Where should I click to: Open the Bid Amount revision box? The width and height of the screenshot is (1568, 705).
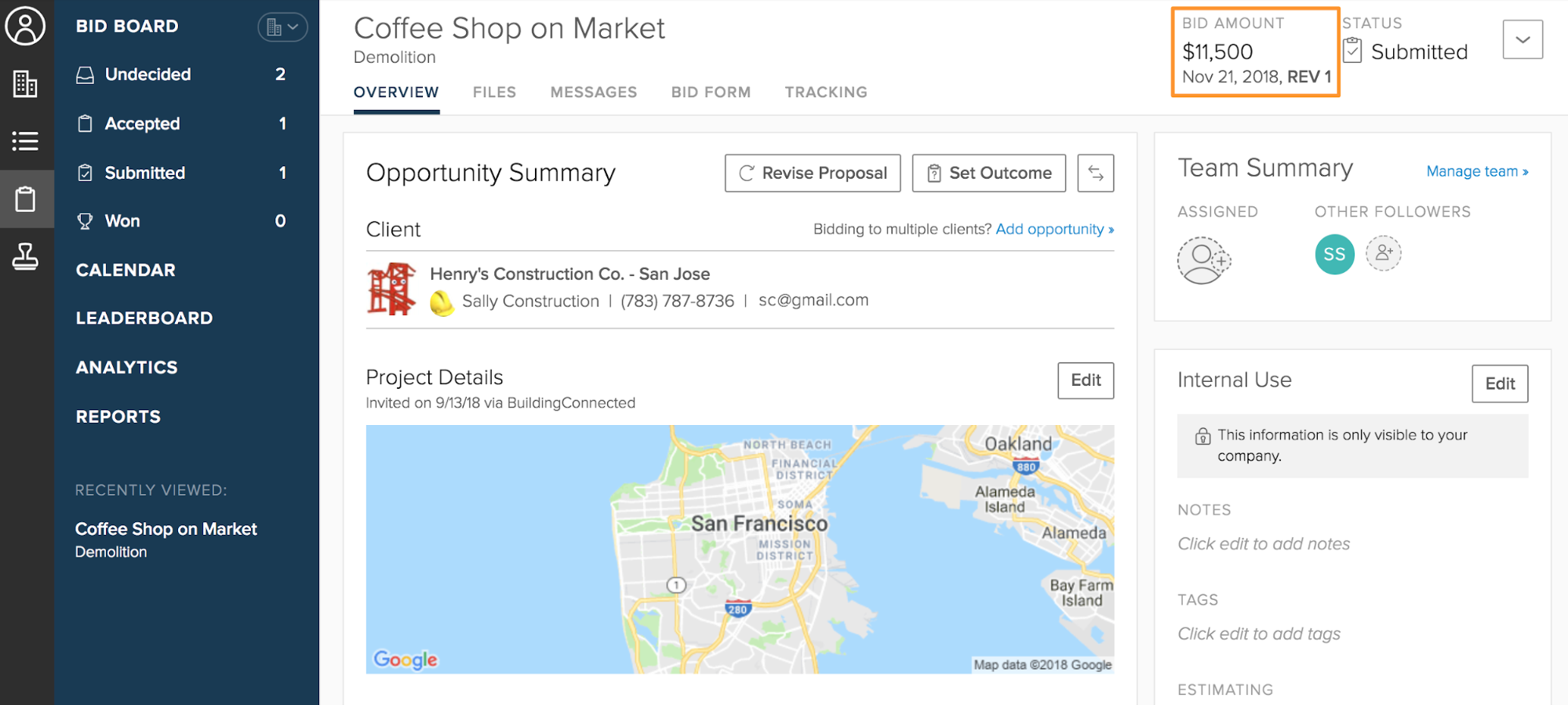[x=1255, y=52]
